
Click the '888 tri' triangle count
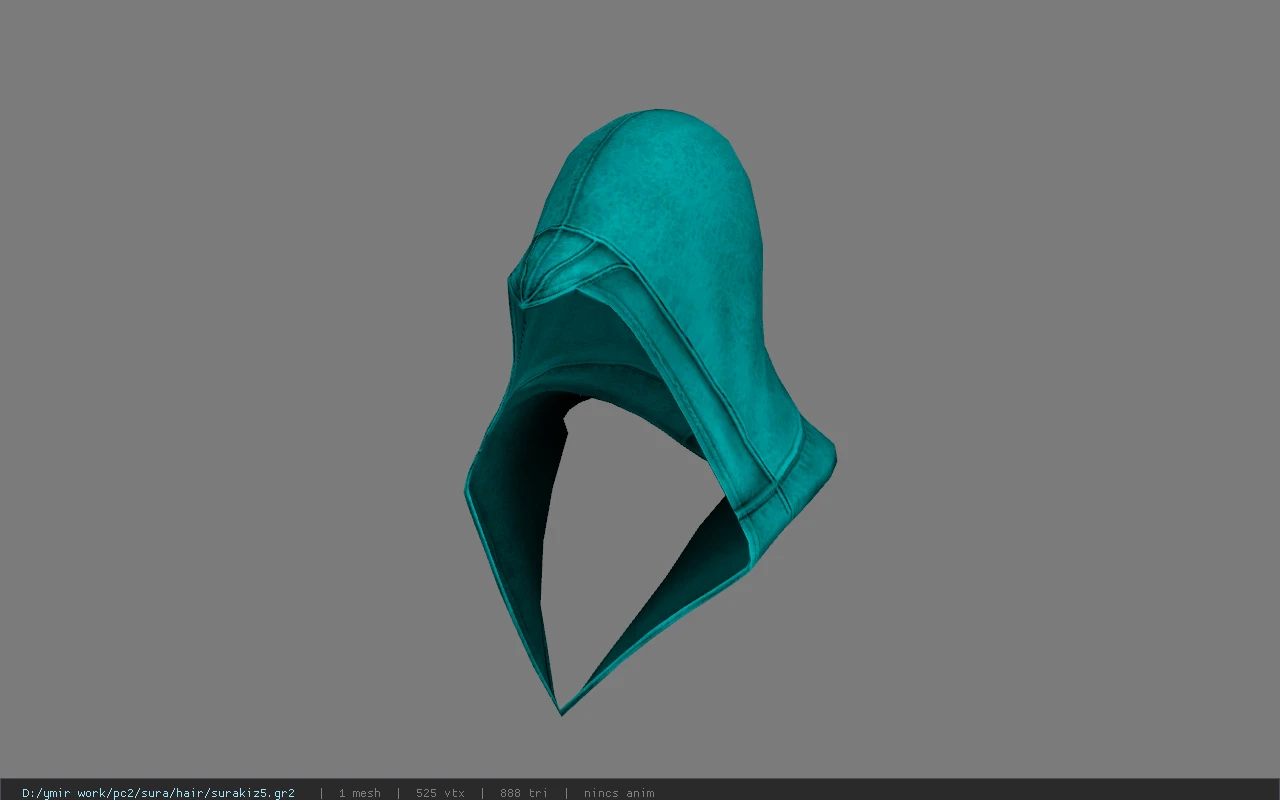(524, 793)
